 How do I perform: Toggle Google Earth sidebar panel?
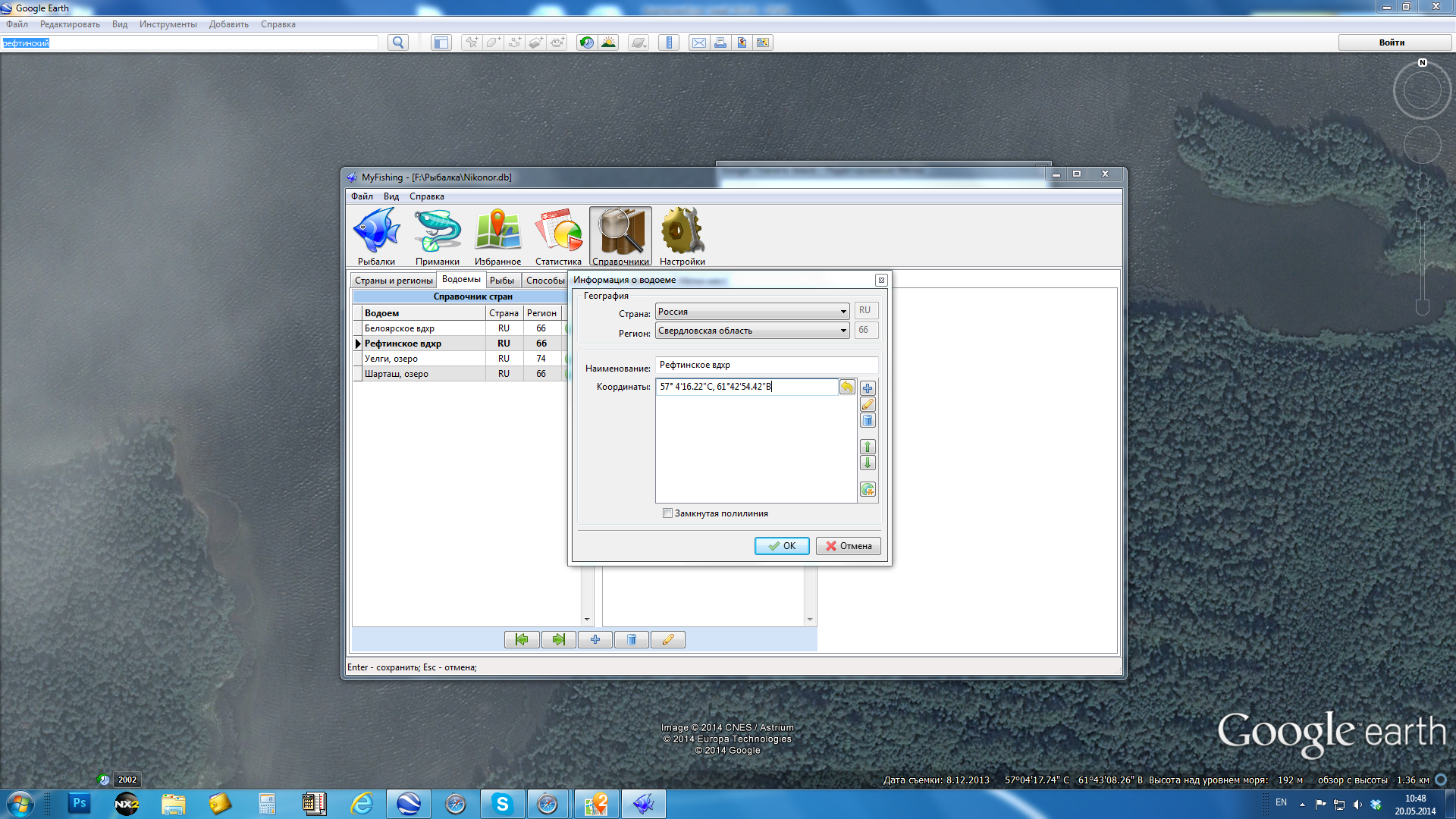441,42
